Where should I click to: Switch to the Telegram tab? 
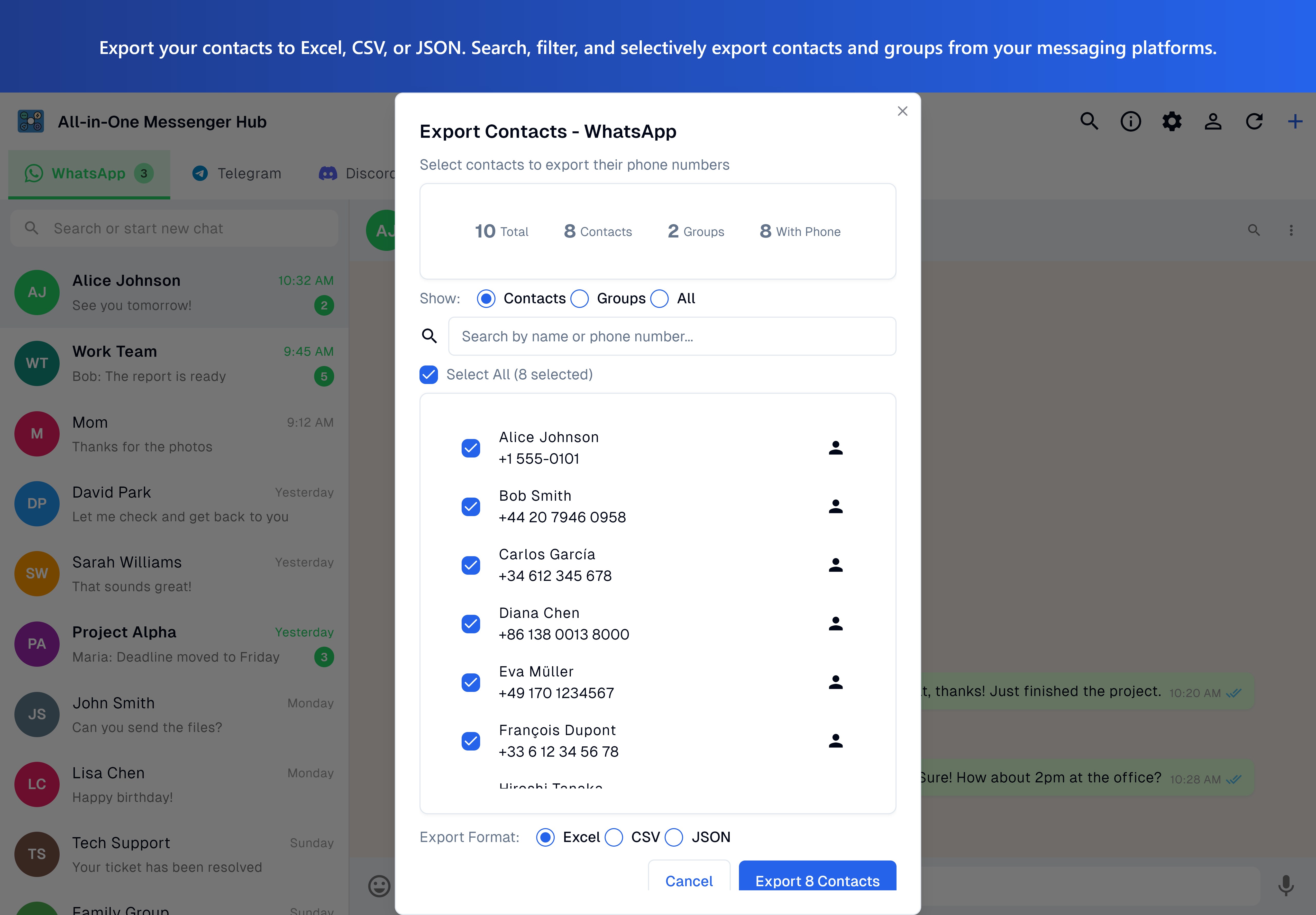click(x=237, y=174)
